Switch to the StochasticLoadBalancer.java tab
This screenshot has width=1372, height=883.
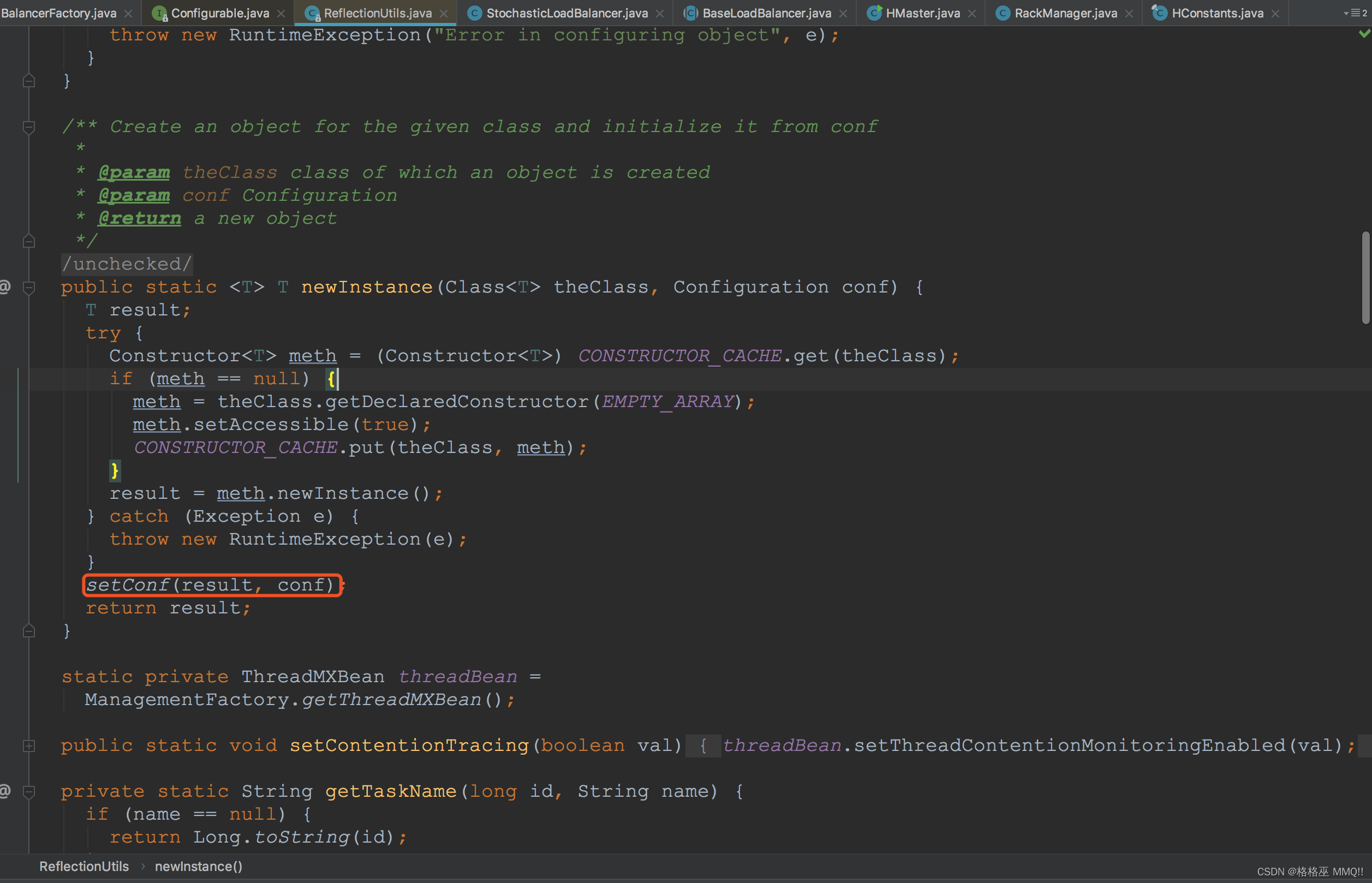click(566, 13)
